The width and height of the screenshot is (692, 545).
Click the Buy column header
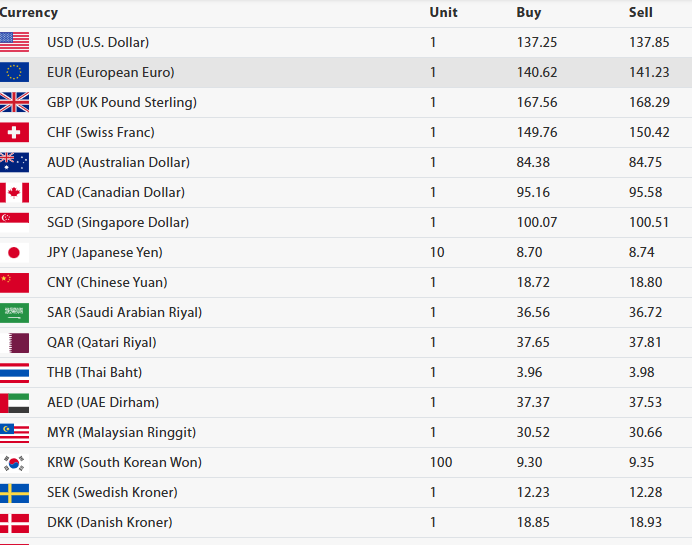pos(528,13)
